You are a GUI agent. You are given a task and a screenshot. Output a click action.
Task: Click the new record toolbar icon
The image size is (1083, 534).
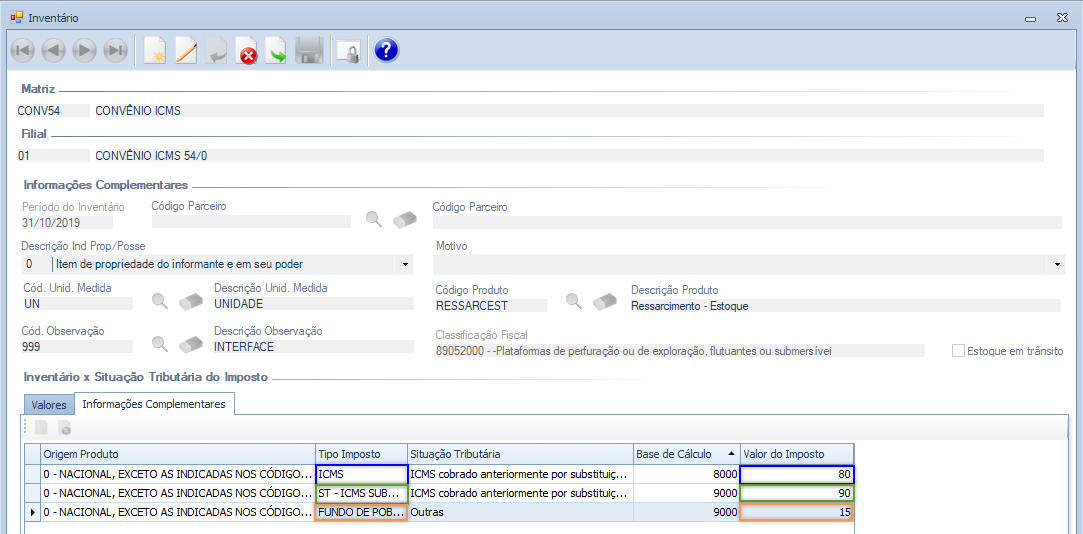point(155,51)
